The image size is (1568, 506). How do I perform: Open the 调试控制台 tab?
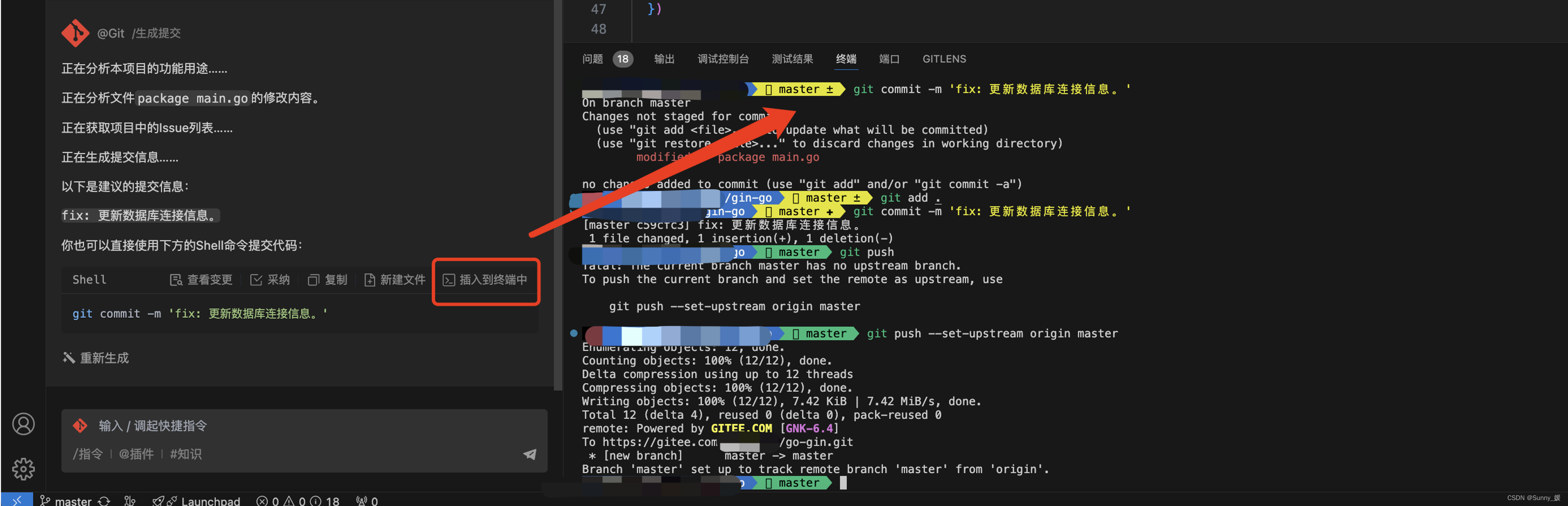tap(723, 59)
